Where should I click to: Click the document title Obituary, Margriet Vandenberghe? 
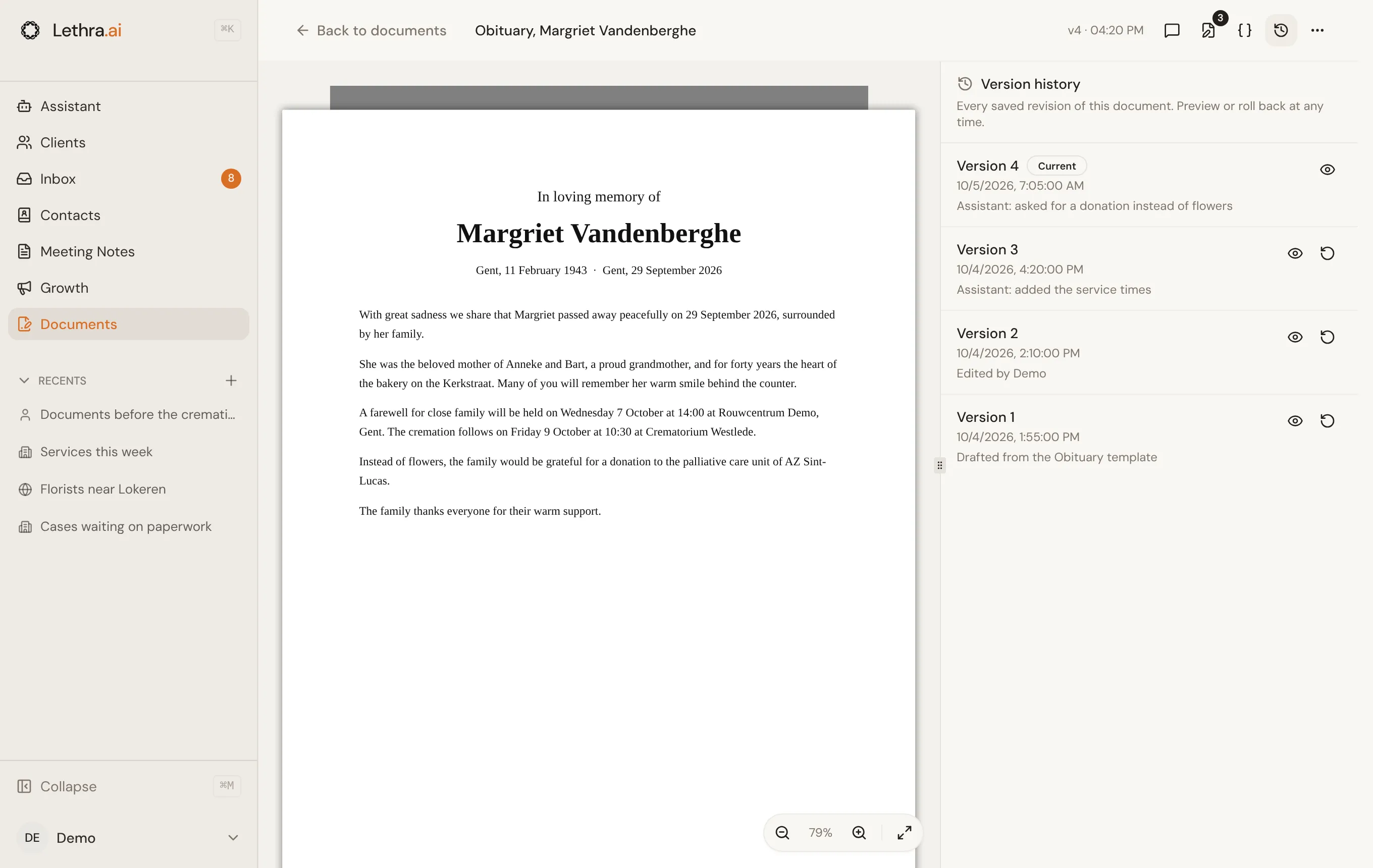tap(585, 30)
